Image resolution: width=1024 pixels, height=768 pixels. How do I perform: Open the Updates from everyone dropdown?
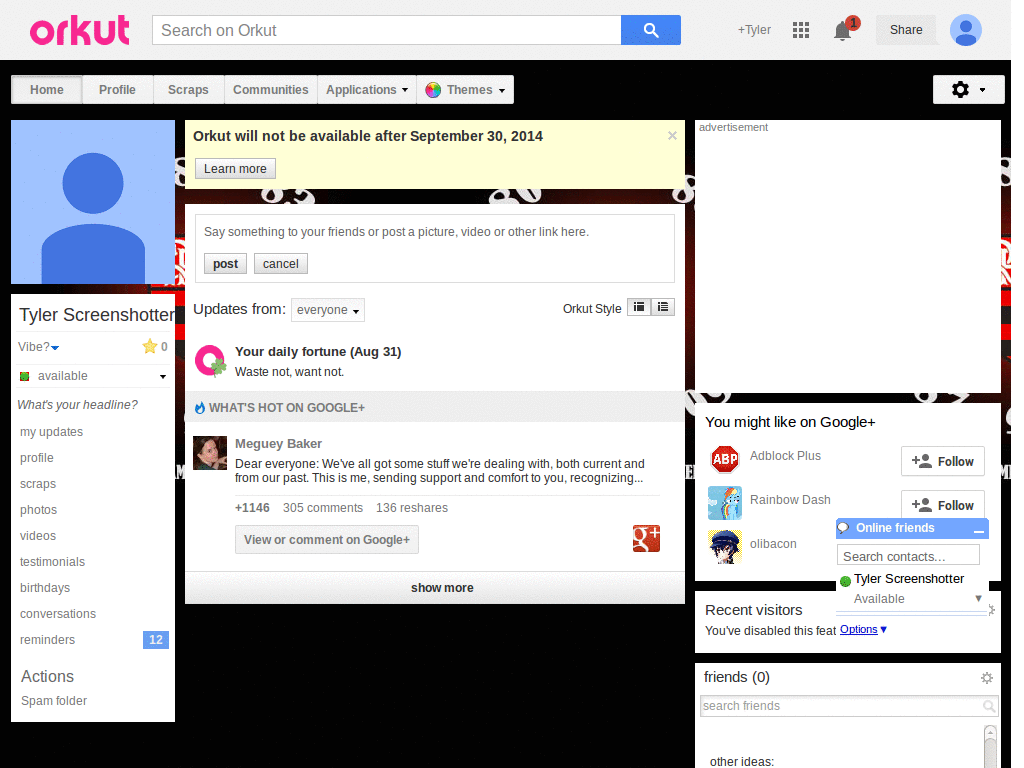click(328, 310)
